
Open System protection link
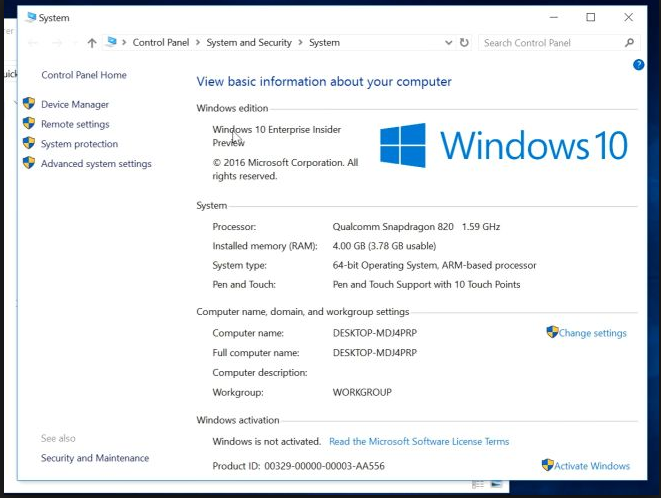pos(79,144)
